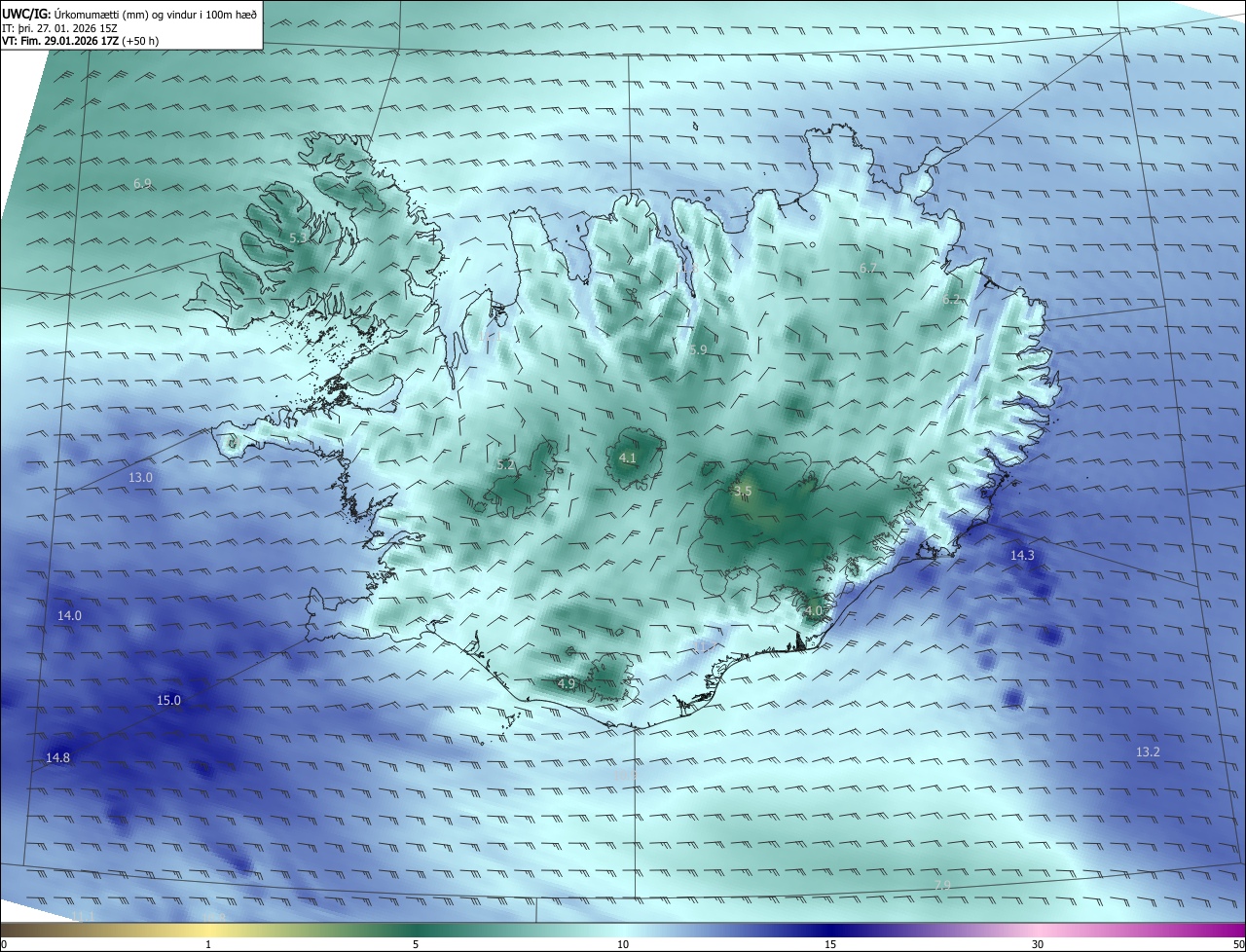The width and height of the screenshot is (1246, 952).
Task: Click the 7.9 value label
Action: point(941,885)
